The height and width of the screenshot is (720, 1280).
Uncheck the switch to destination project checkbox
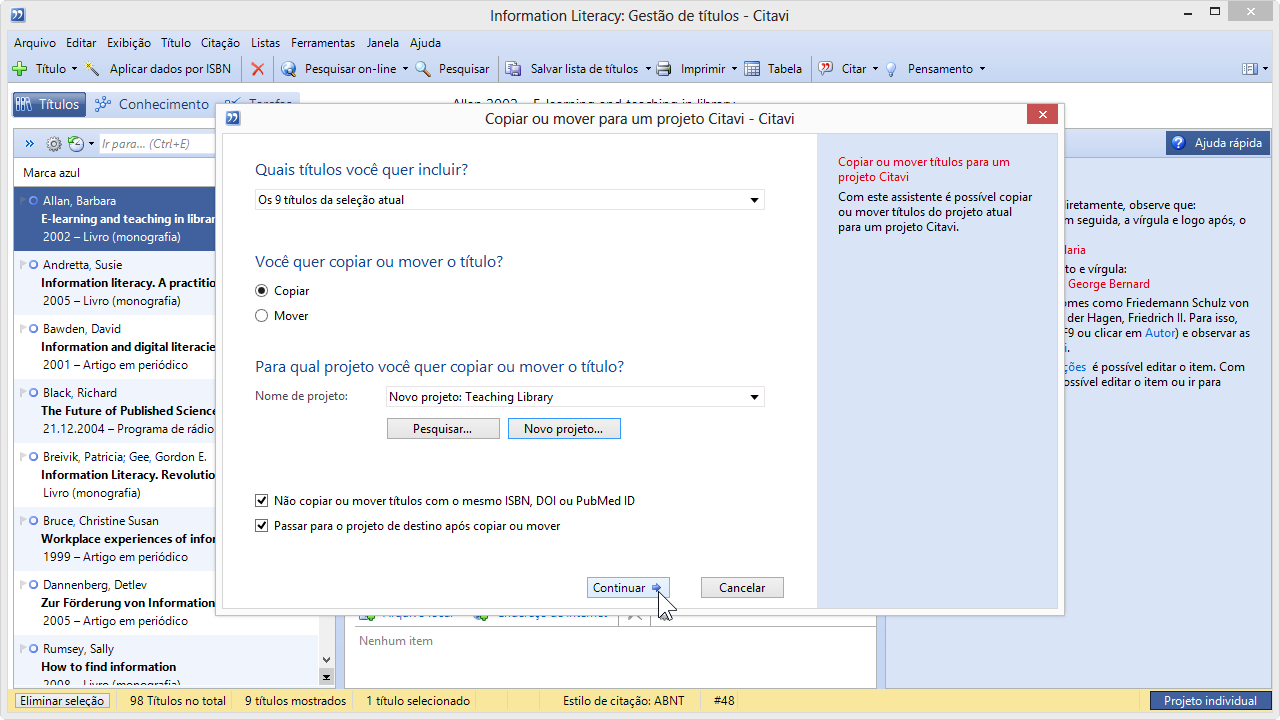[262, 526]
